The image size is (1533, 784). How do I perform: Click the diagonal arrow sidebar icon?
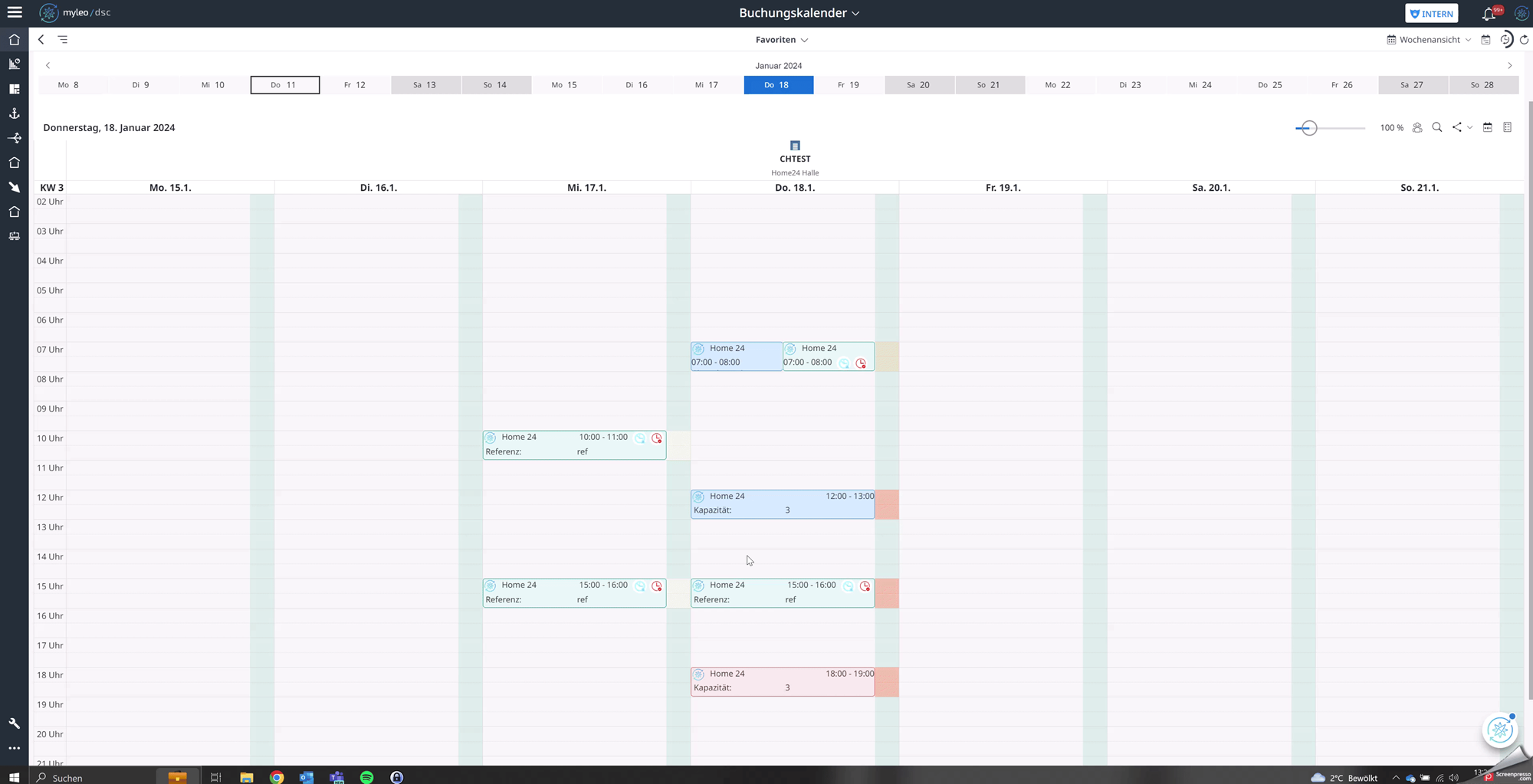(15, 187)
